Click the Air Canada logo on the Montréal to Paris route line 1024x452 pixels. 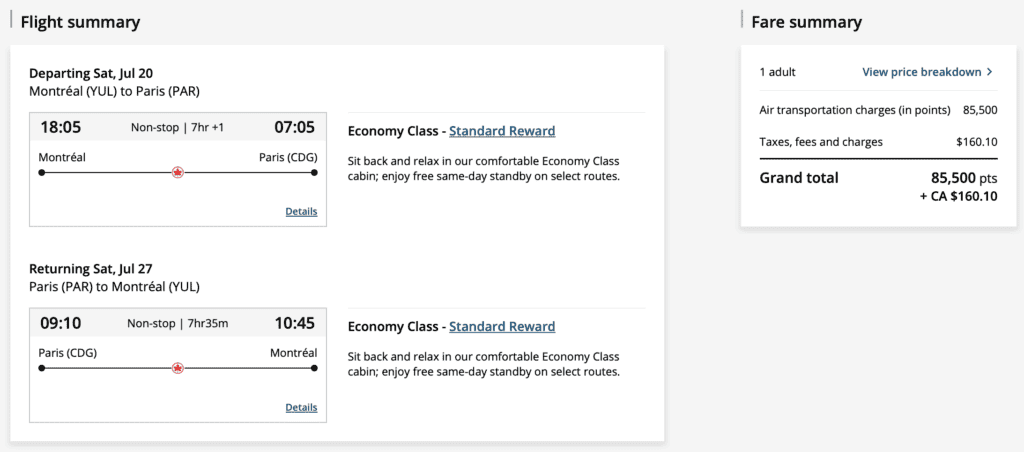point(178,172)
